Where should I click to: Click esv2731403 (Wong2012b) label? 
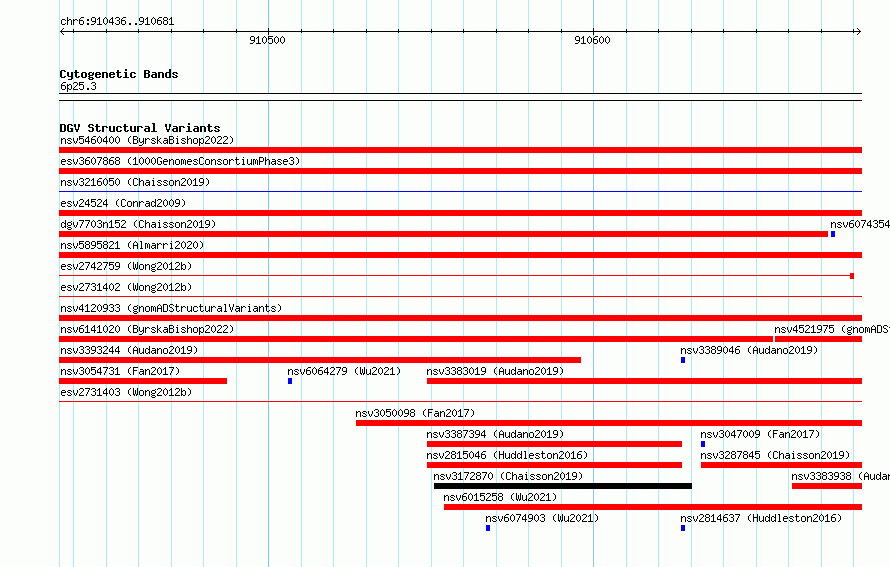coord(126,392)
